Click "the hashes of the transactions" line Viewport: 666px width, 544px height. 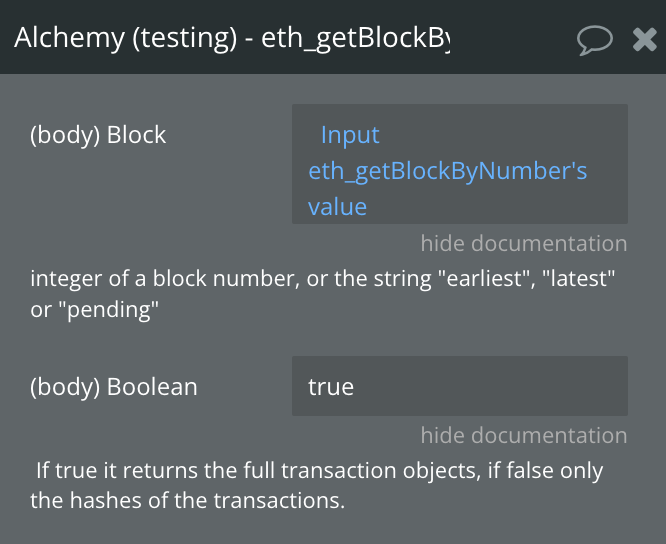(187, 500)
